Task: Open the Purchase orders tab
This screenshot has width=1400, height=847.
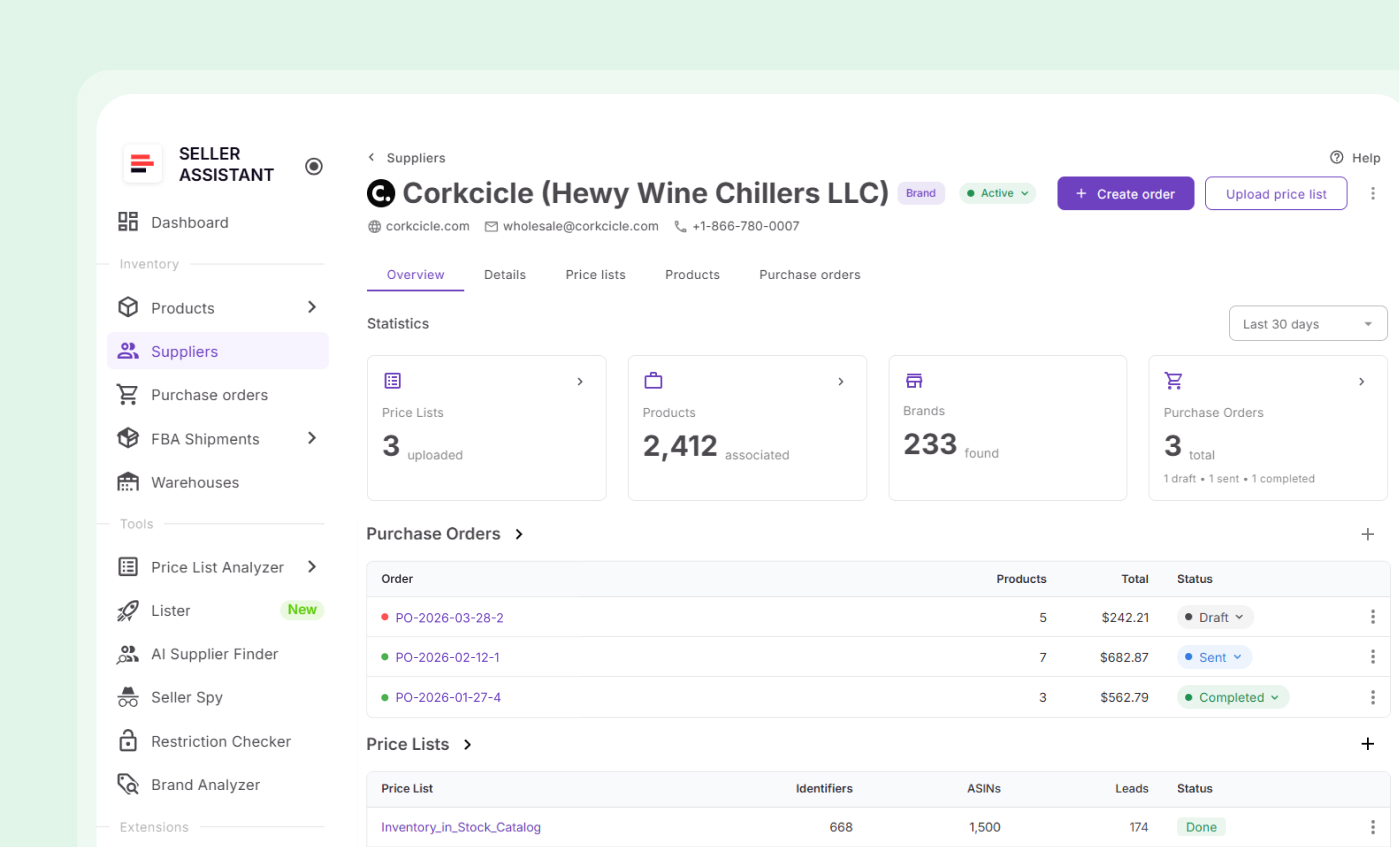Action: 809,275
